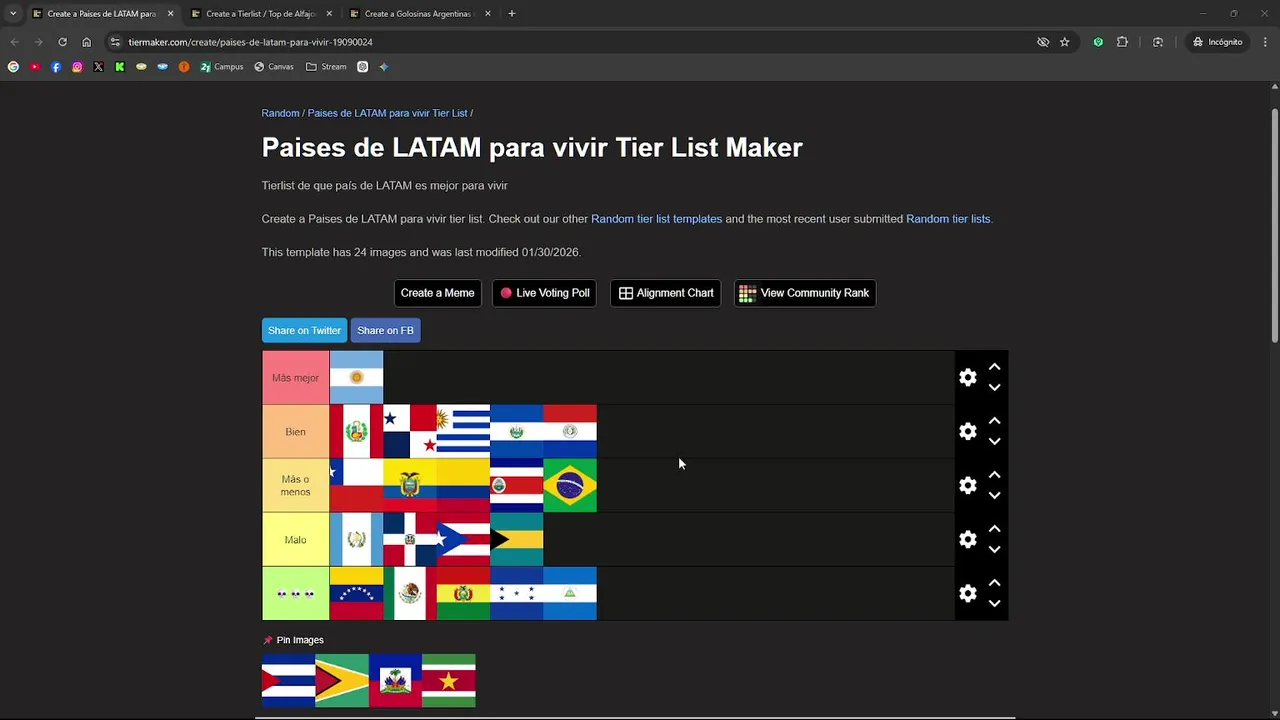The width and height of the screenshot is (1280, 720).
Task: Switch to the Create a Tierlist / Top de Alfajores tab
Action: pos(262,14)
